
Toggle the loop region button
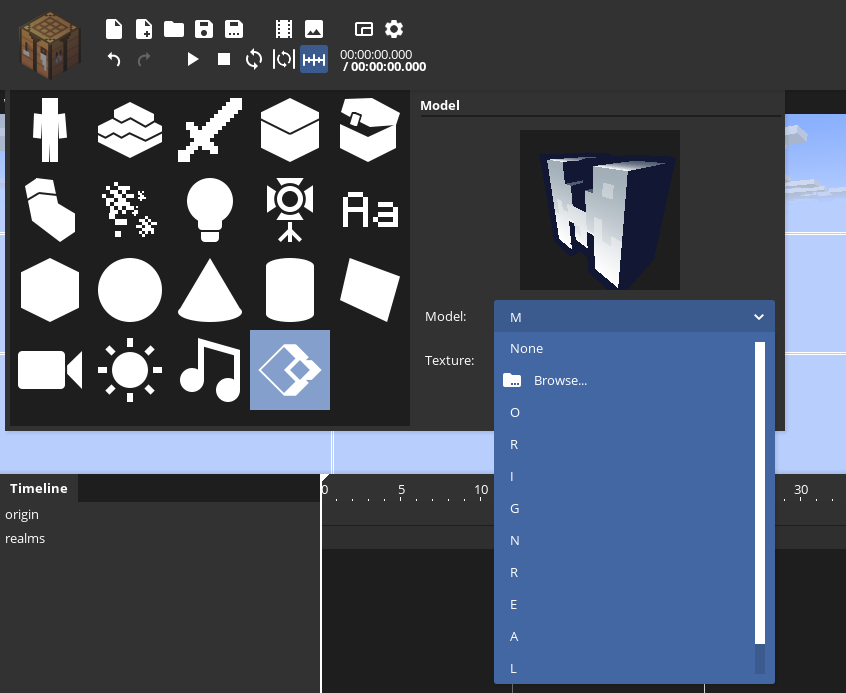tap(284, 59)
